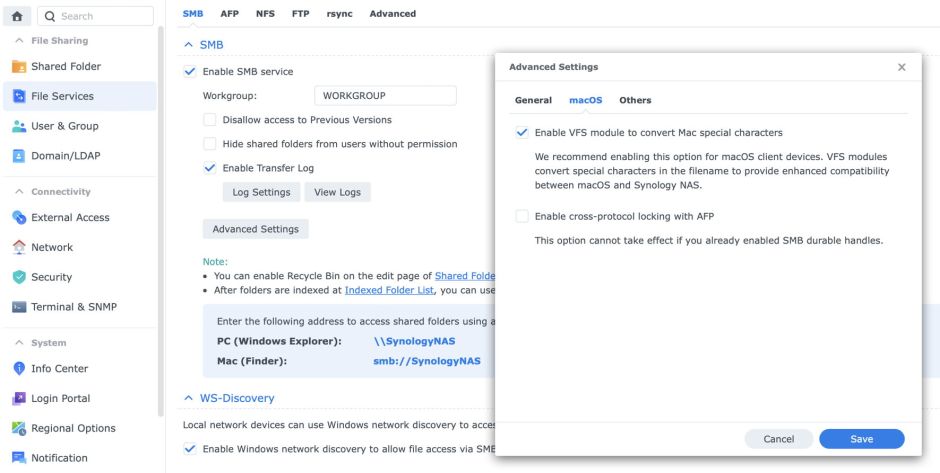940x473 pixels.
Task: Select the User & Group icon
Action: click(x=19, y=127)
